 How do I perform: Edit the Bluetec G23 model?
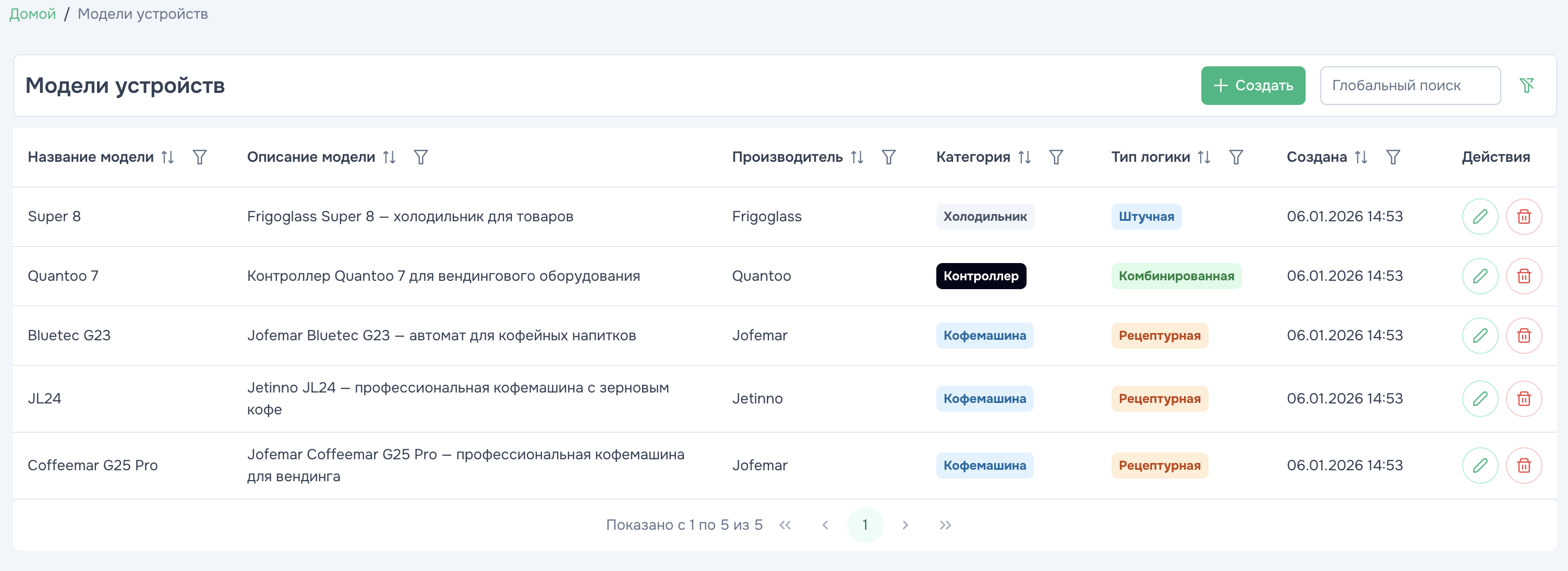click(x=1479, y=336)
